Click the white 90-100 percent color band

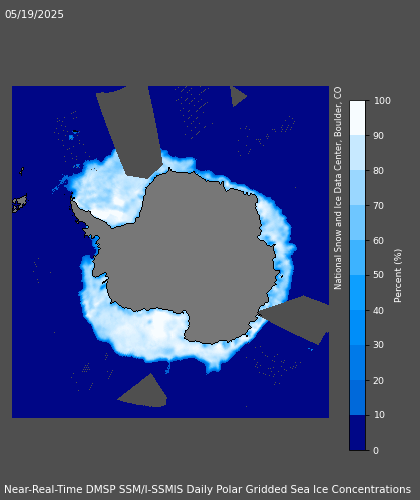coord(357,118)
